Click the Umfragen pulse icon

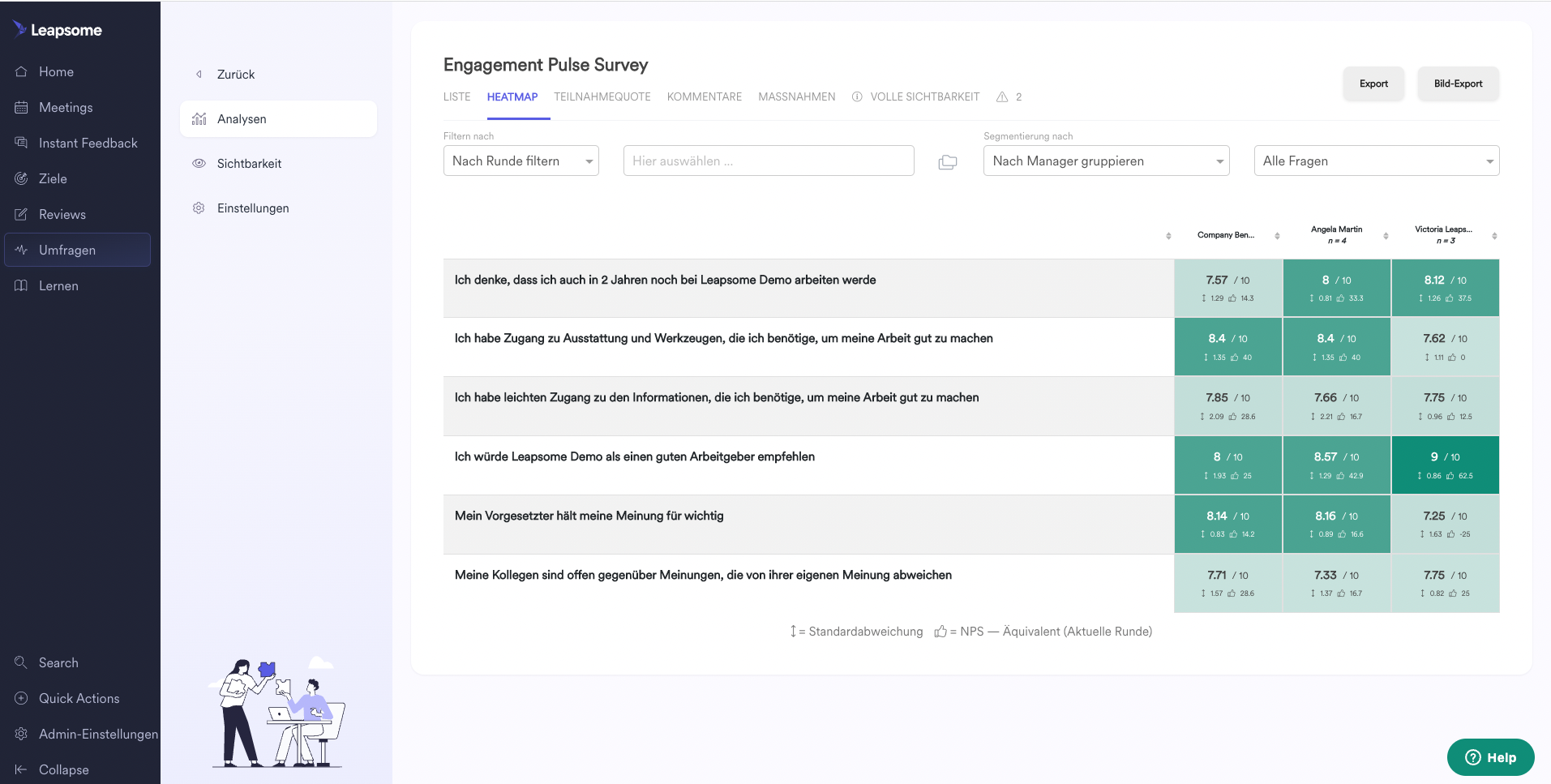tap(21, 251)
